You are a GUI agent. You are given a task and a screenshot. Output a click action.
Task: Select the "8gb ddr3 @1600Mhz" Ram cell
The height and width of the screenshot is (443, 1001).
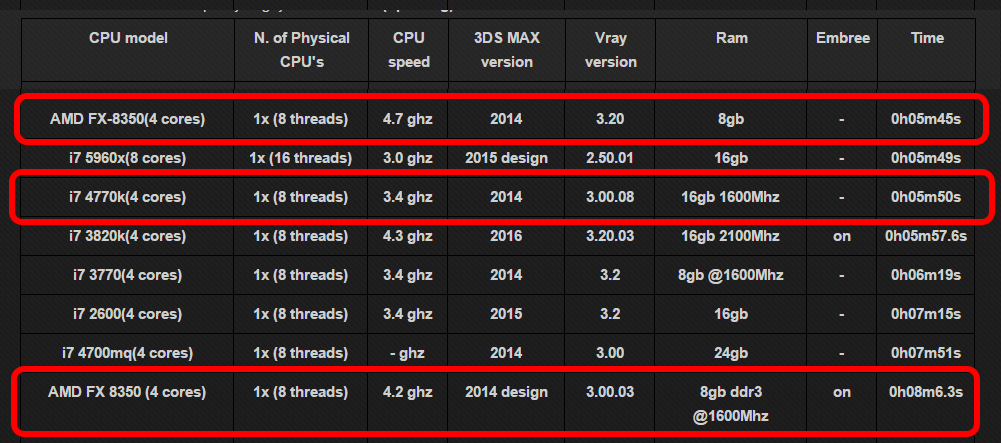(x=730, y=405)
